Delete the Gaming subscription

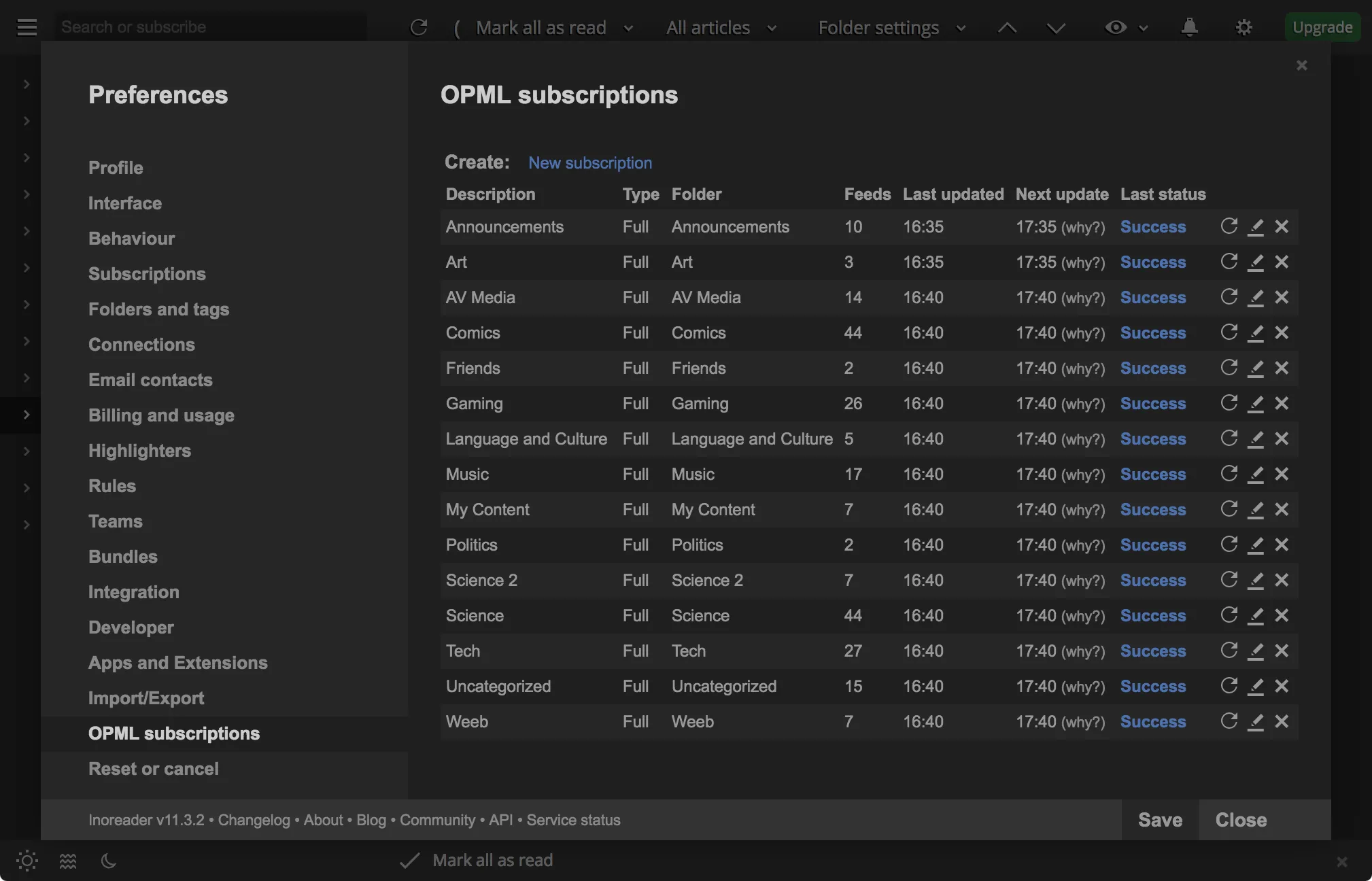(1282, 403)
